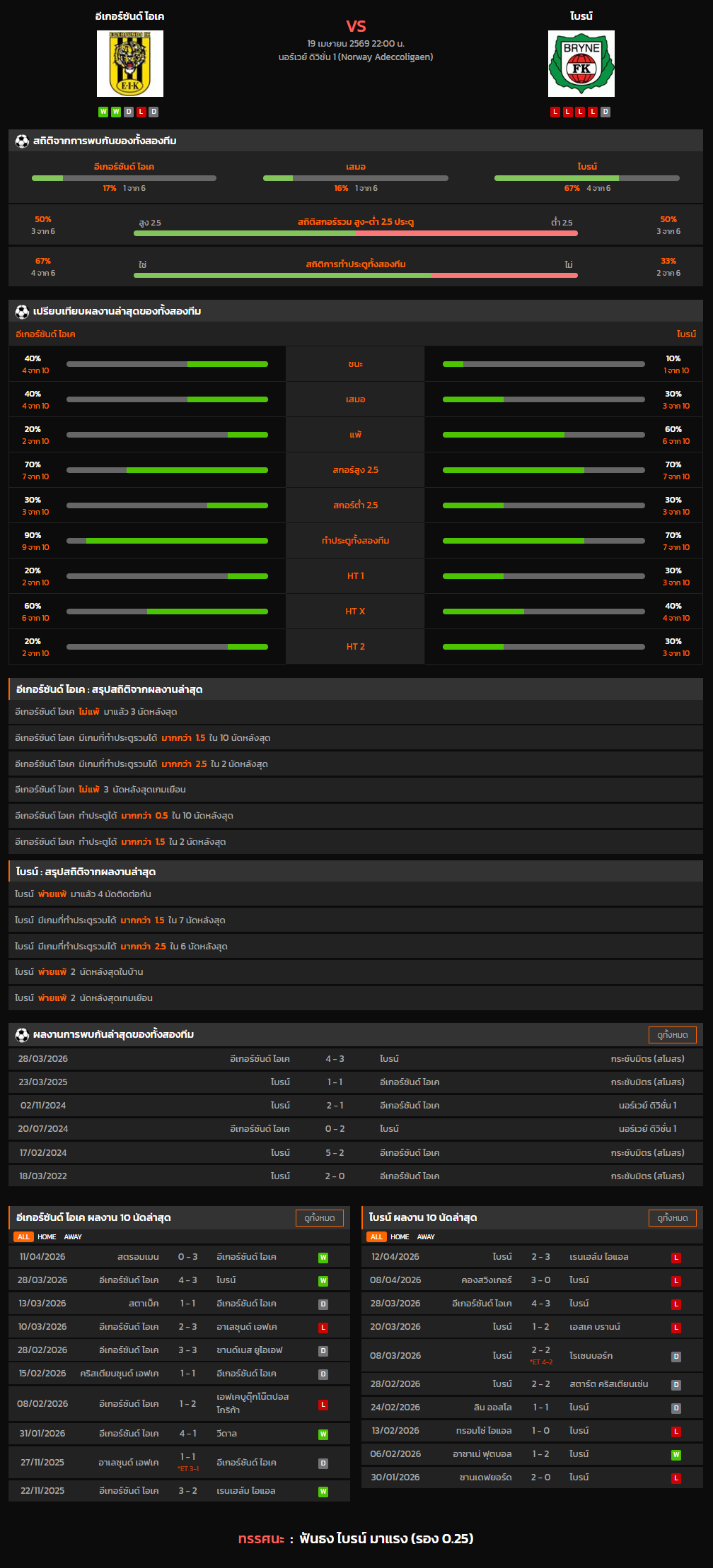
Task: Click the สูง-ต่ำ 2.5 ประตู stats bar
Action: tap(355, 233)
